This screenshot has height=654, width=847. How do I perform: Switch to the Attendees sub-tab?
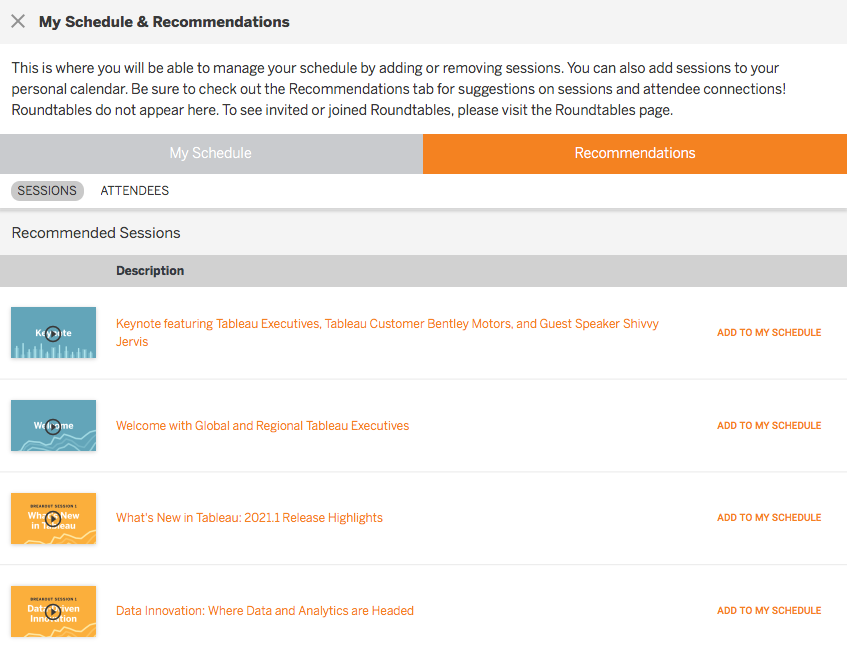click(x=135, y=191)
